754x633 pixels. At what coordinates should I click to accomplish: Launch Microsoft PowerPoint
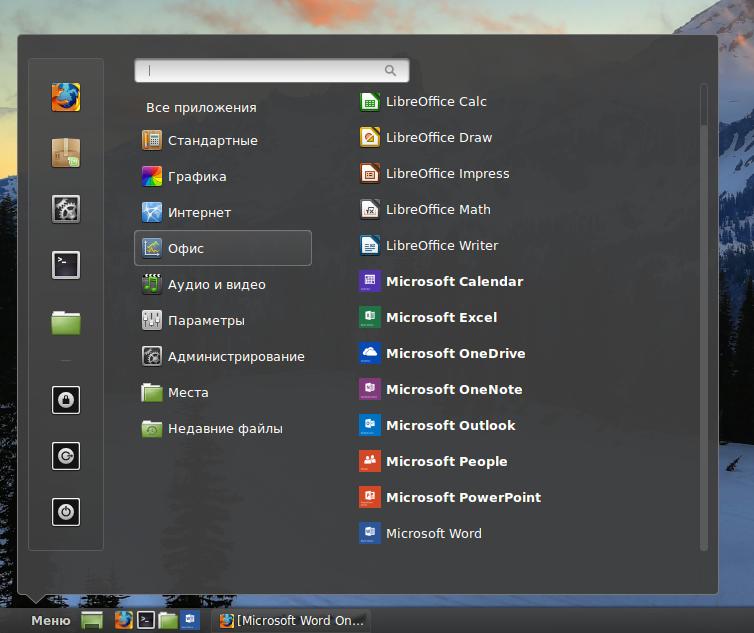click(x=451, y=497)
